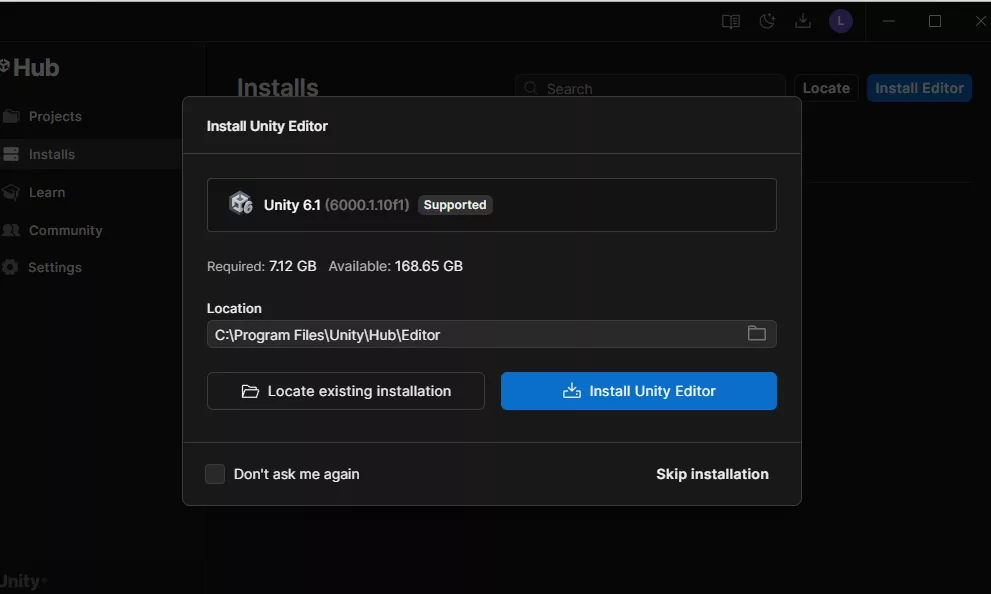Open the account avatar menu
The width and height of the screenshot is (991, 594).
[x=840, y=21]
